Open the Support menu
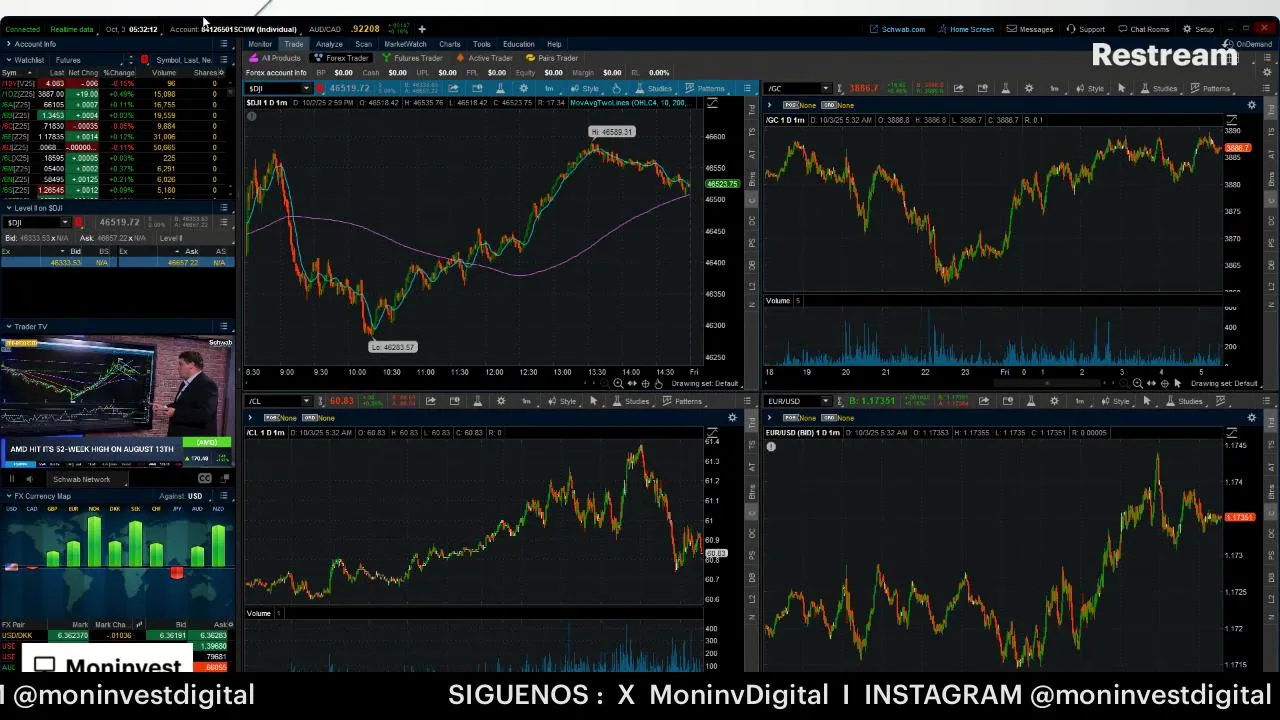Viewport: 1280px width, 720px height. click(x=1086, y=29)
